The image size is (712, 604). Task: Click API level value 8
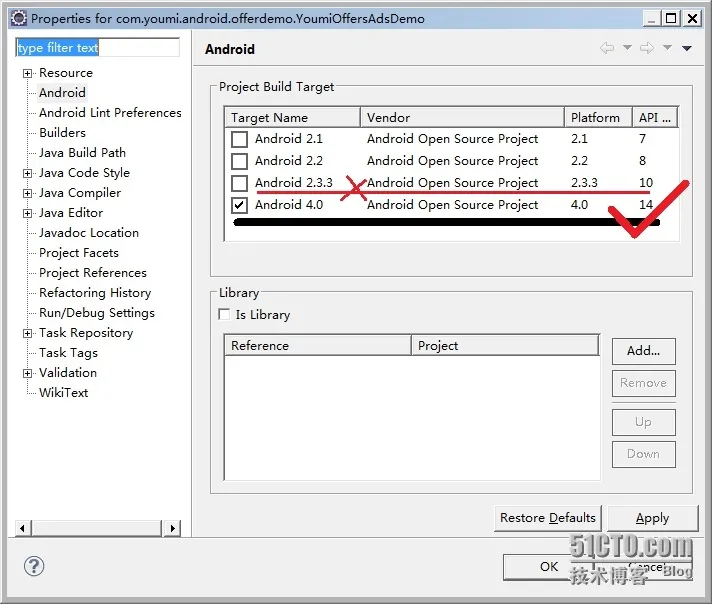pos(643,161)
